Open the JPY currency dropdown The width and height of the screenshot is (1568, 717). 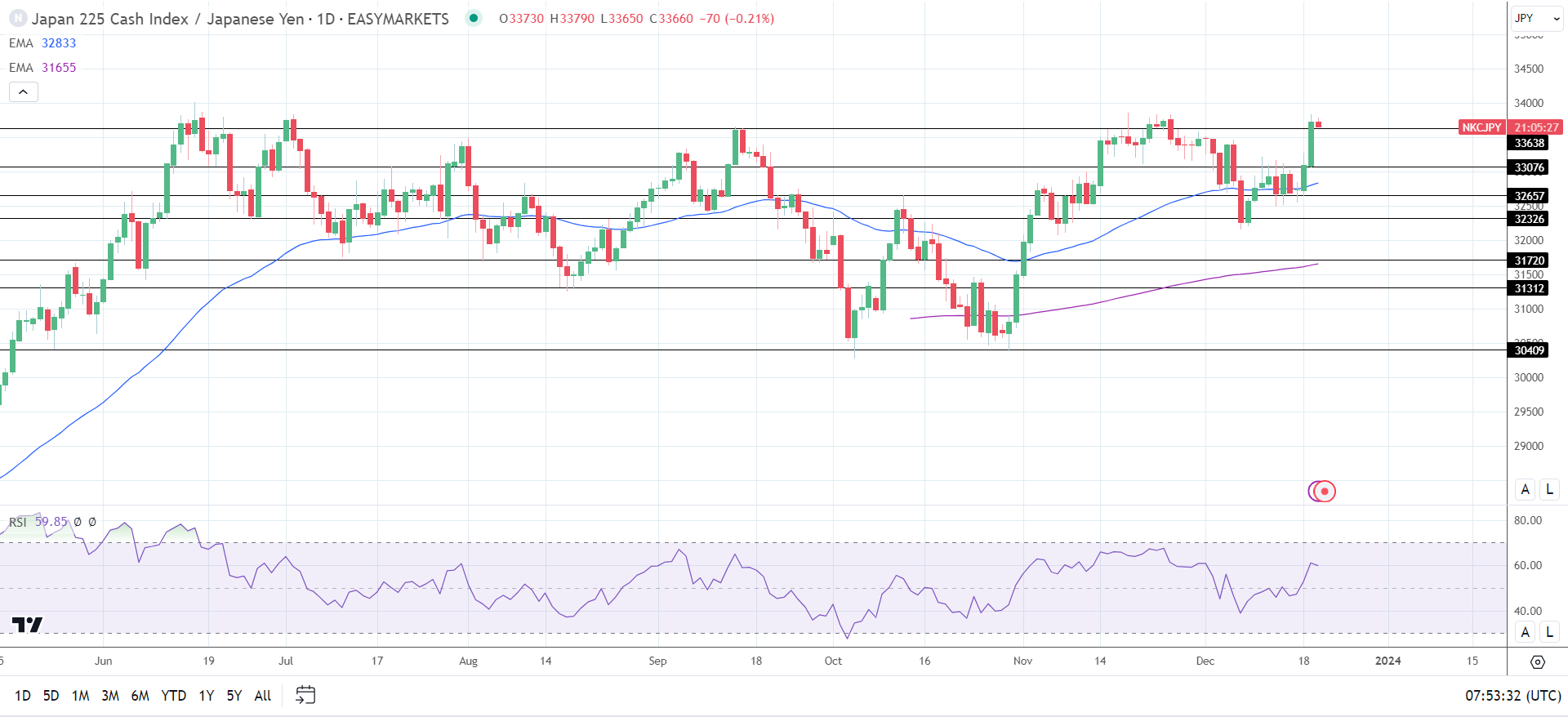click(x=1535, y=18)
